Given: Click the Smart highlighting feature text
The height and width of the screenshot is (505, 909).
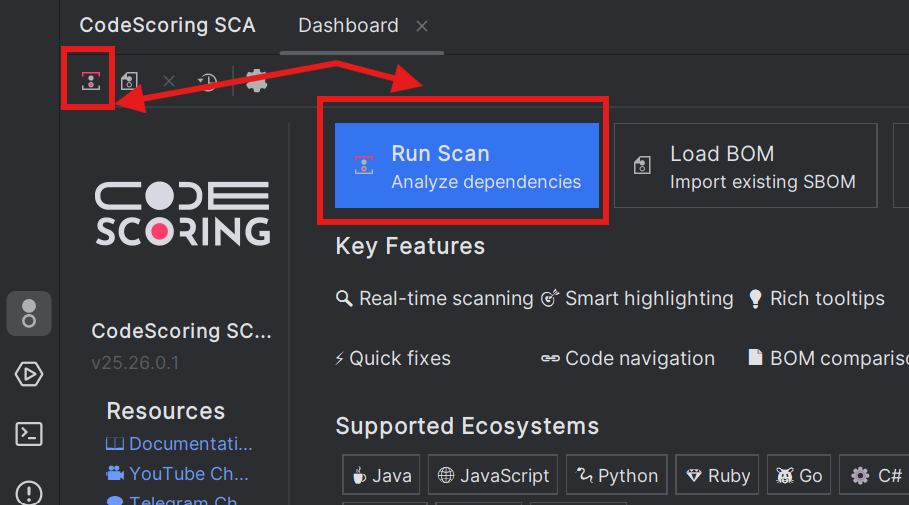Looking at the screenshot, I should [649, 299].
